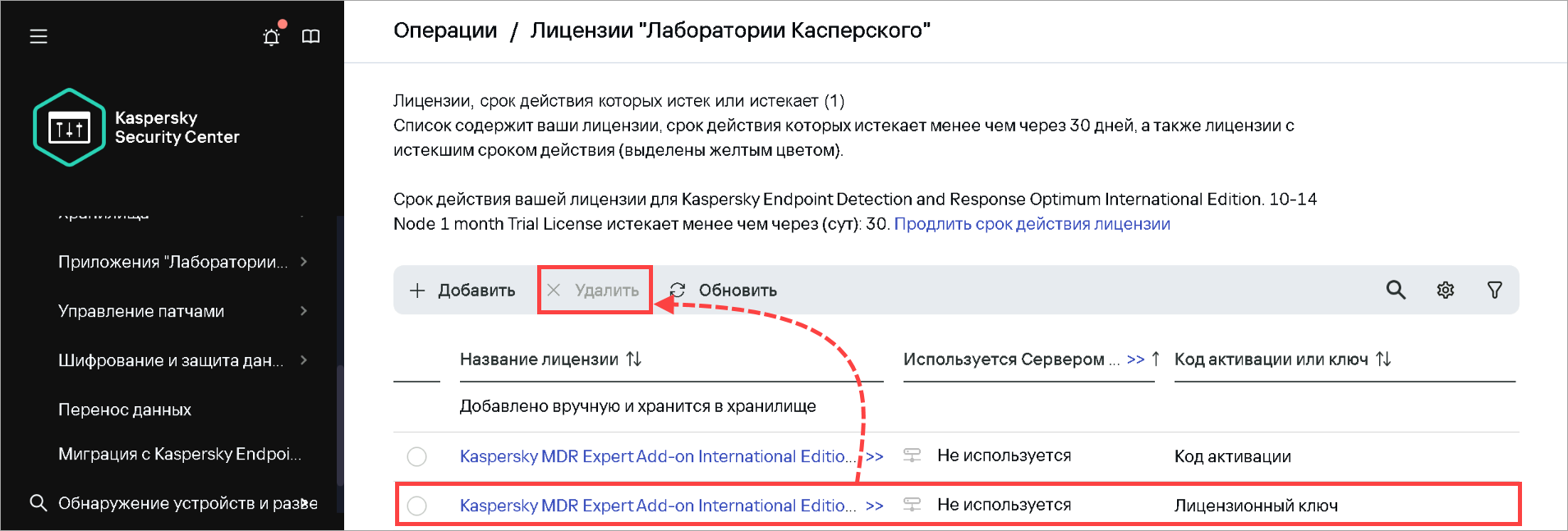The image size is (1568, 531).
Task: Open the help book icon
Action: 310,36
